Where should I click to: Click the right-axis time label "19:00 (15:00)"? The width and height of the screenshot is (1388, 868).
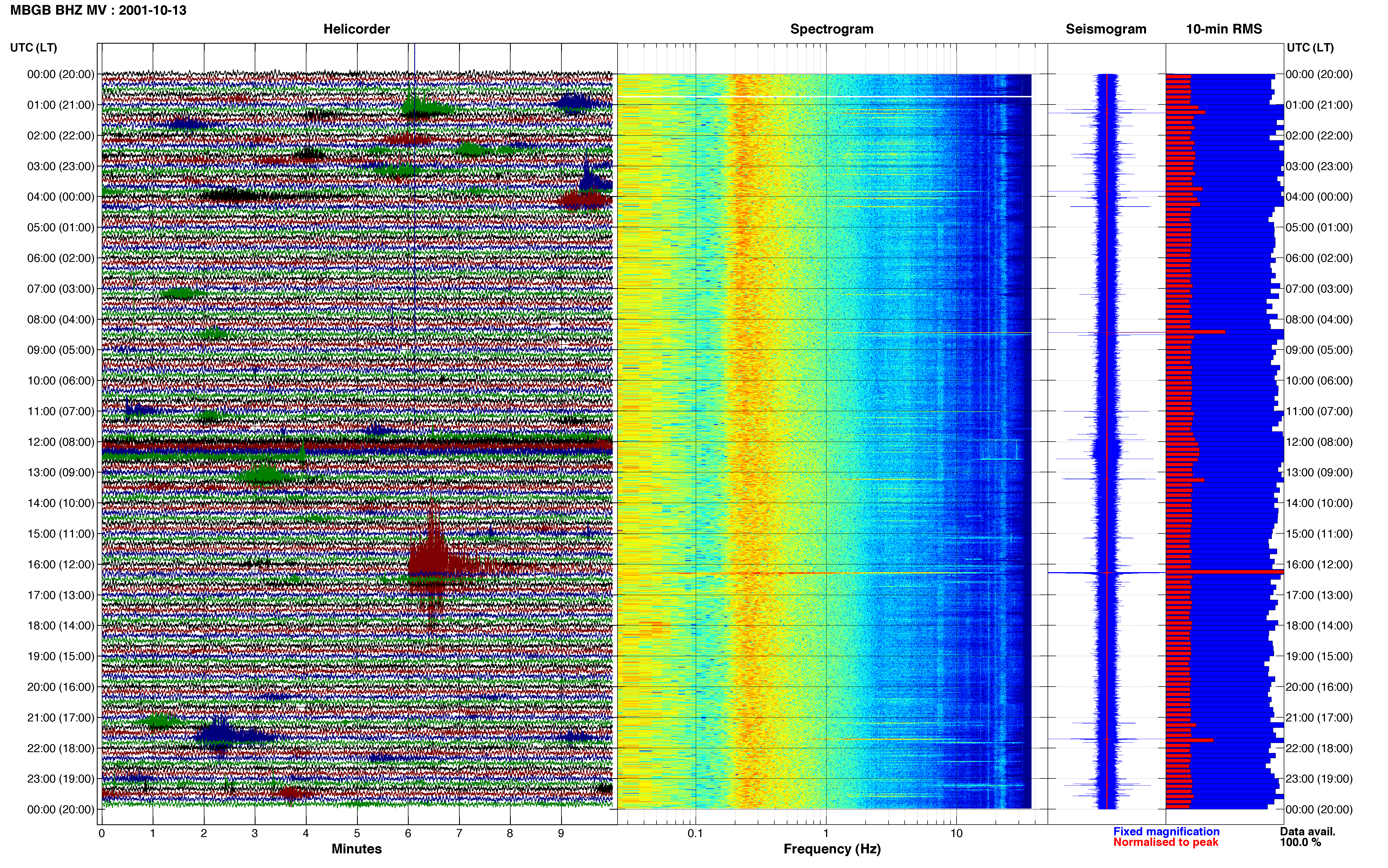[x=1319, y=656]
